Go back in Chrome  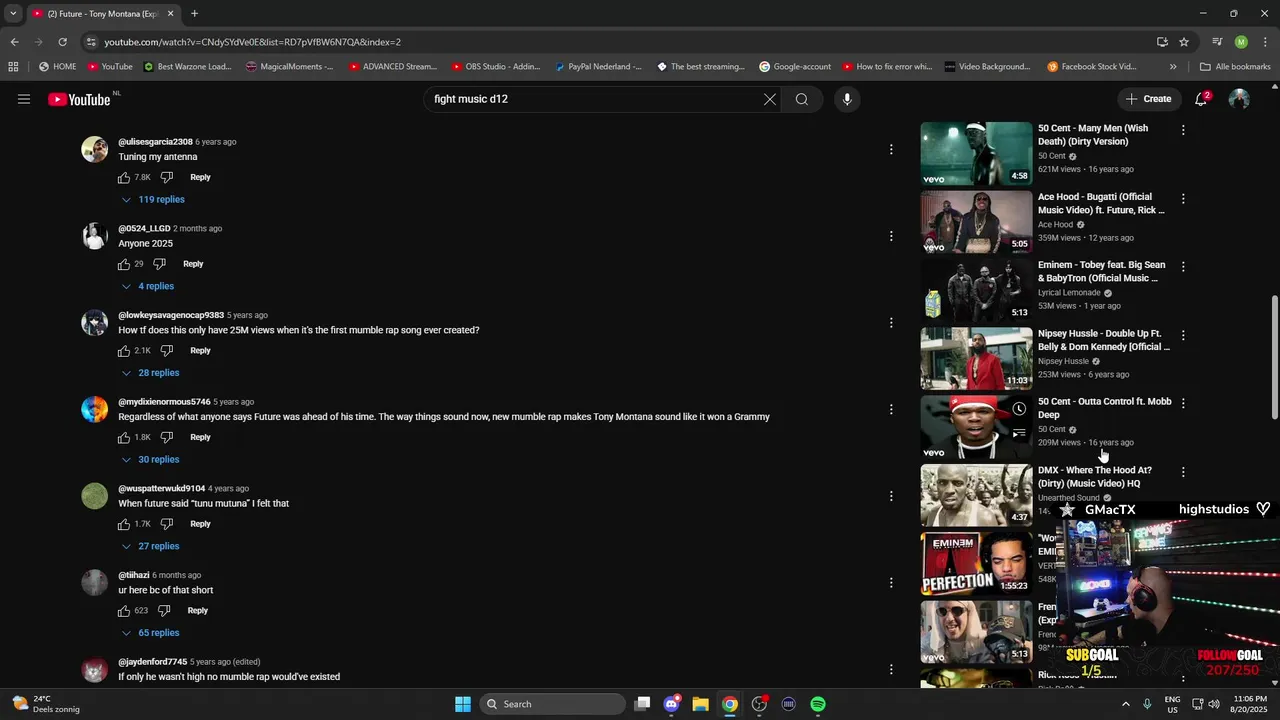[x=14, y=42]
